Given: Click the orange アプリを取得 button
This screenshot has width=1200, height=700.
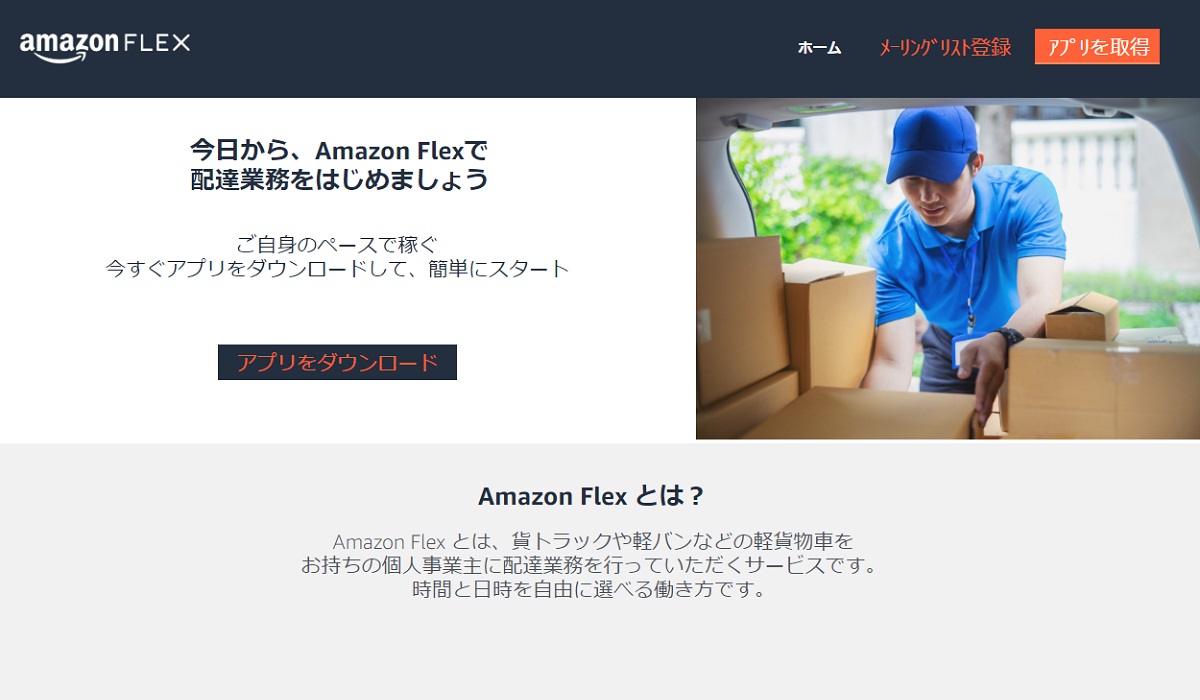Looking at the screenshot, I should [x=1097, y=46].
